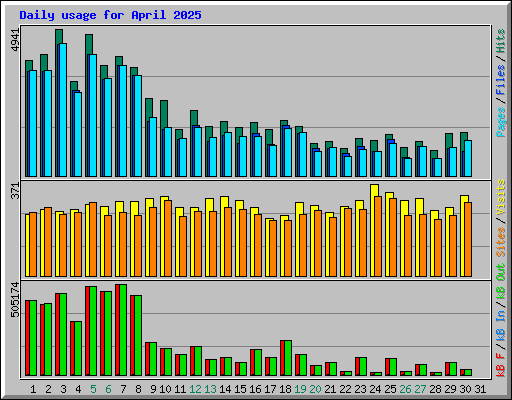512x400 pixels.
Task: Click the 'Visits' legend label
Action: point(500,197)
